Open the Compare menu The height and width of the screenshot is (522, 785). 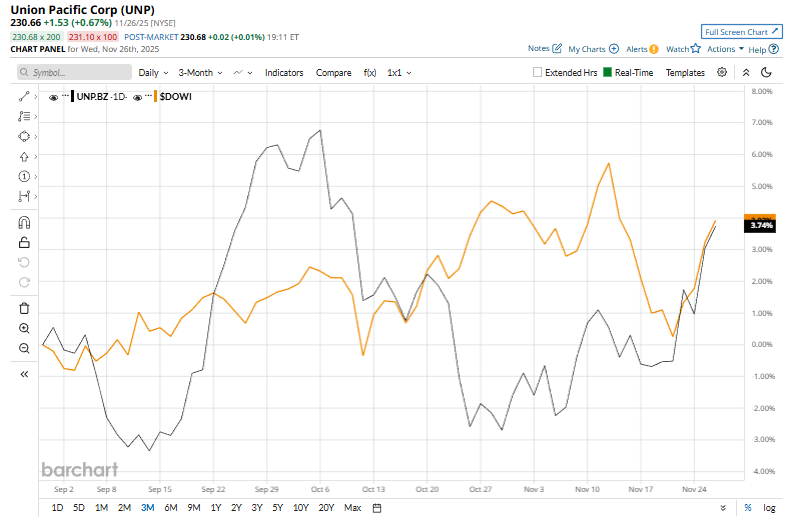pyautogui.click(x=333, y=73)
